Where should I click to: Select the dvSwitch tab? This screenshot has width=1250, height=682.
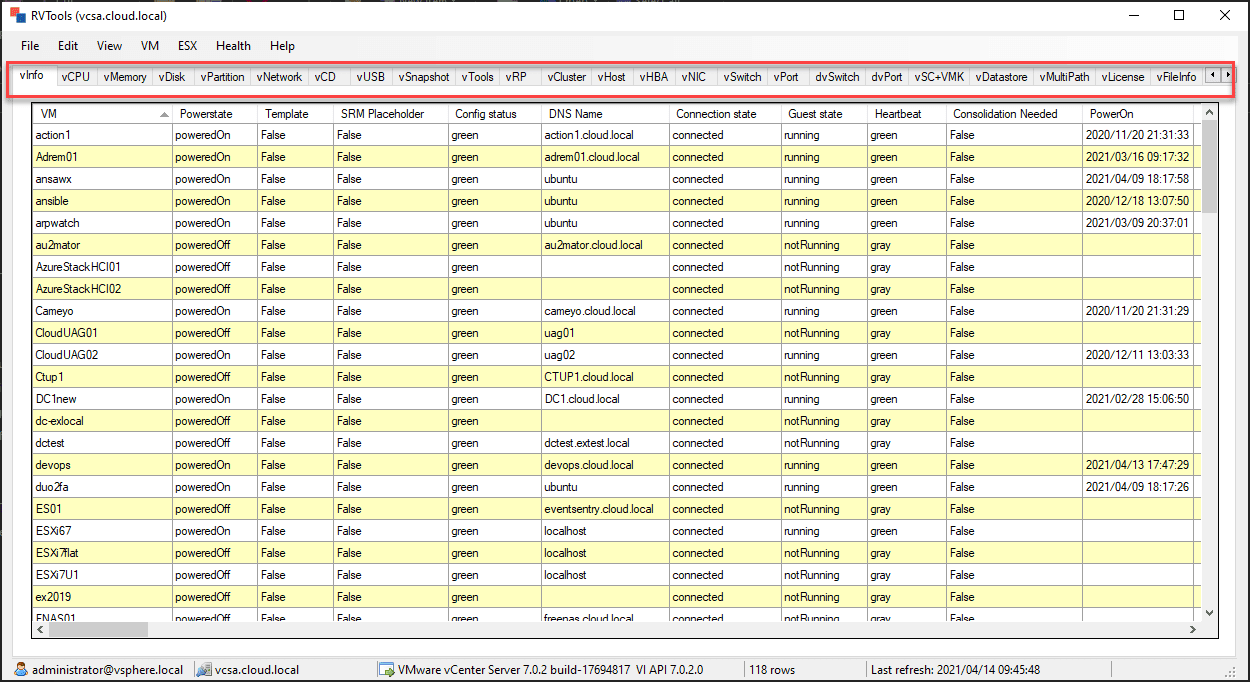coord(837,75)
